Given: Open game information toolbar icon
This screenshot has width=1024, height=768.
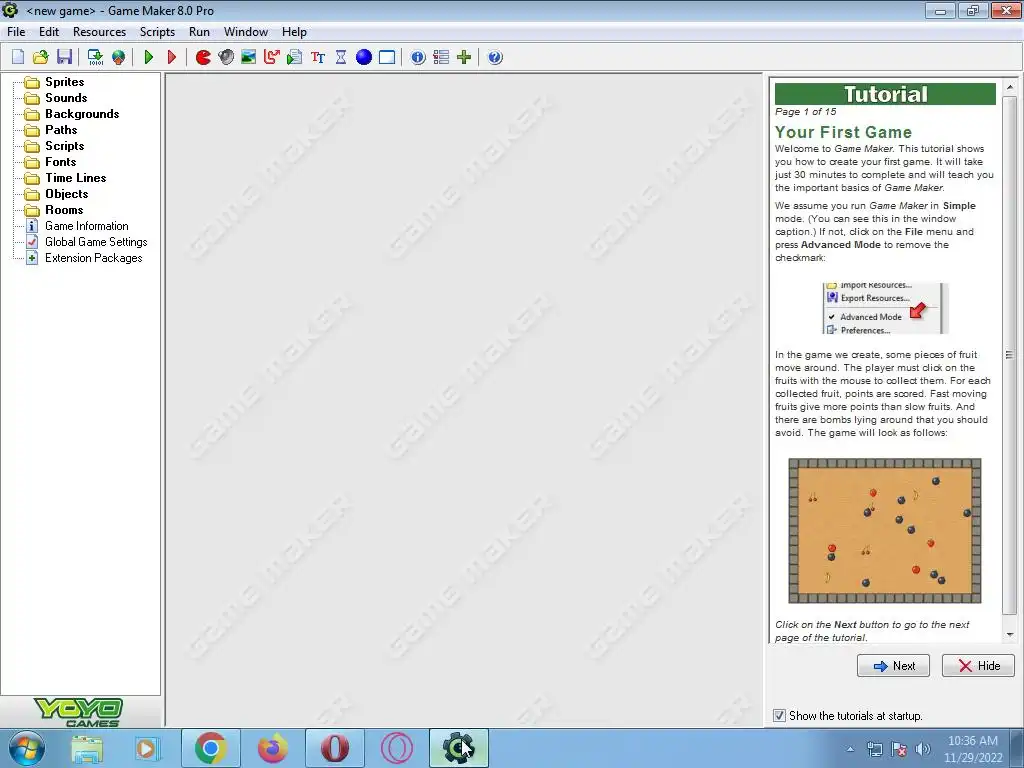Looking at the screenshot, I should point(418,57).
